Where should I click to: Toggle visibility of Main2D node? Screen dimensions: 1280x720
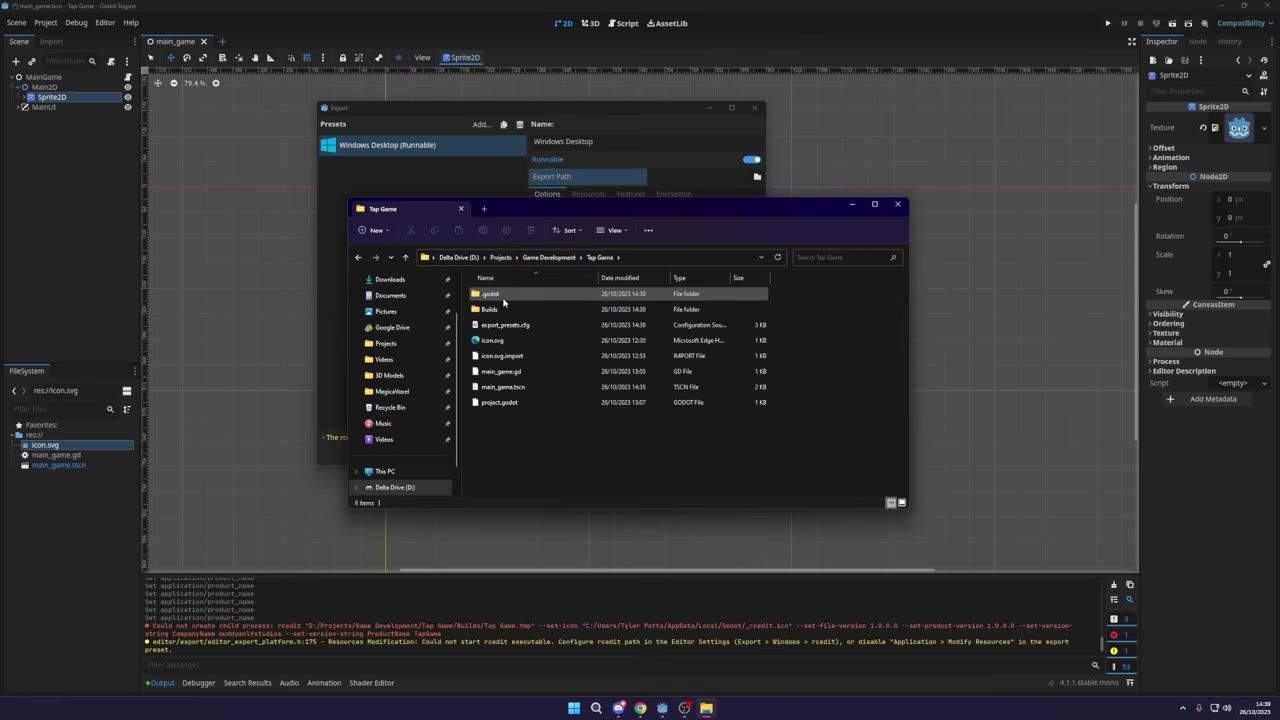click(x=127, y=87)
